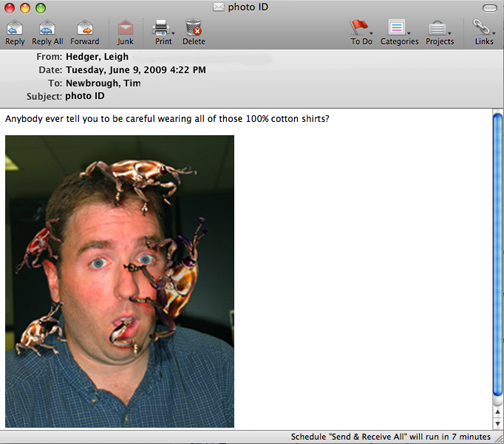This screenshot has height=444, width=504.
Task: Flag message with To Do icon
Action: click(359, 27)
